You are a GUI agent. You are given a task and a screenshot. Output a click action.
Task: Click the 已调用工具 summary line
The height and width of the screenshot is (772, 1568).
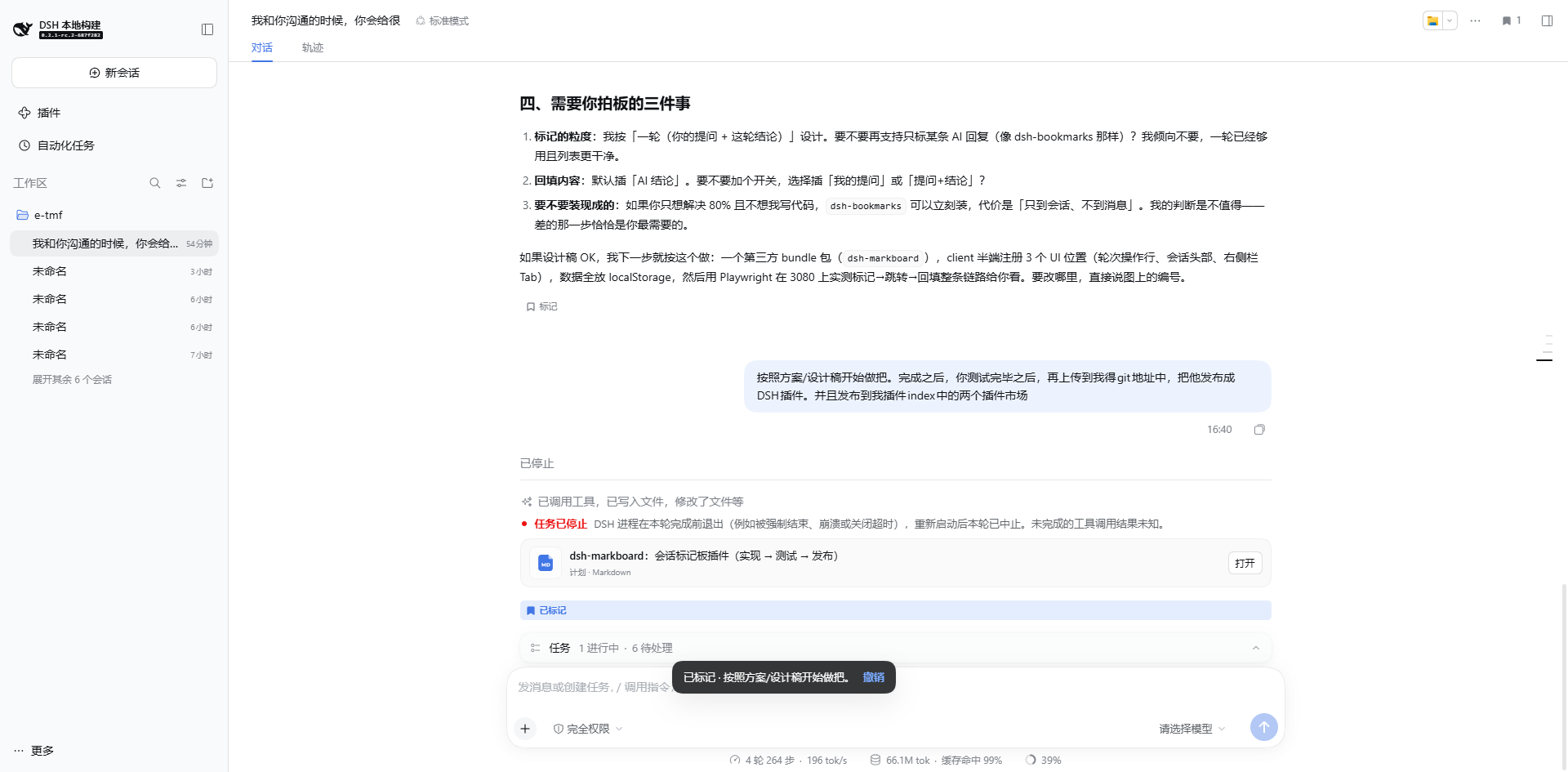(x=633, y=502)
